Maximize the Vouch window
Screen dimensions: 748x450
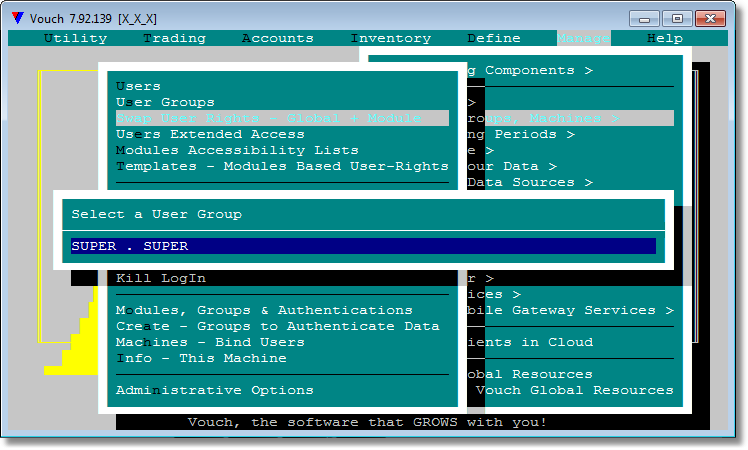[x=677, y=19]
